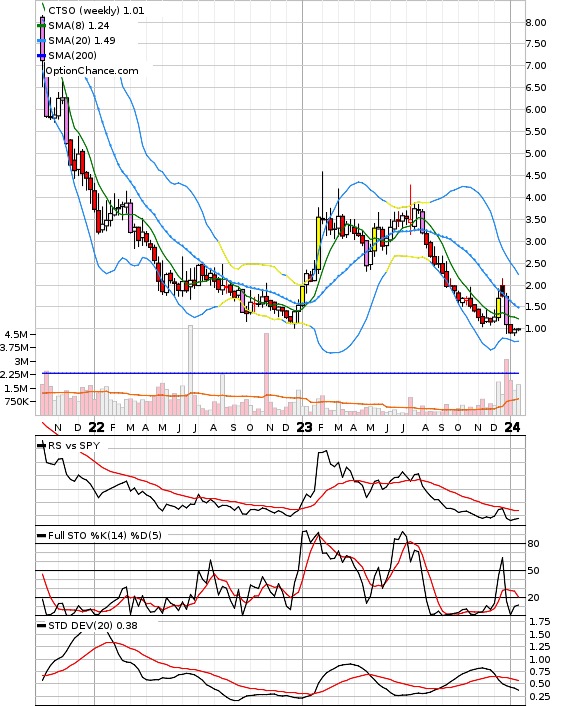Click the bold 23 year marker
The width and height of the screenshot is (566, 706).
[304, 427]
